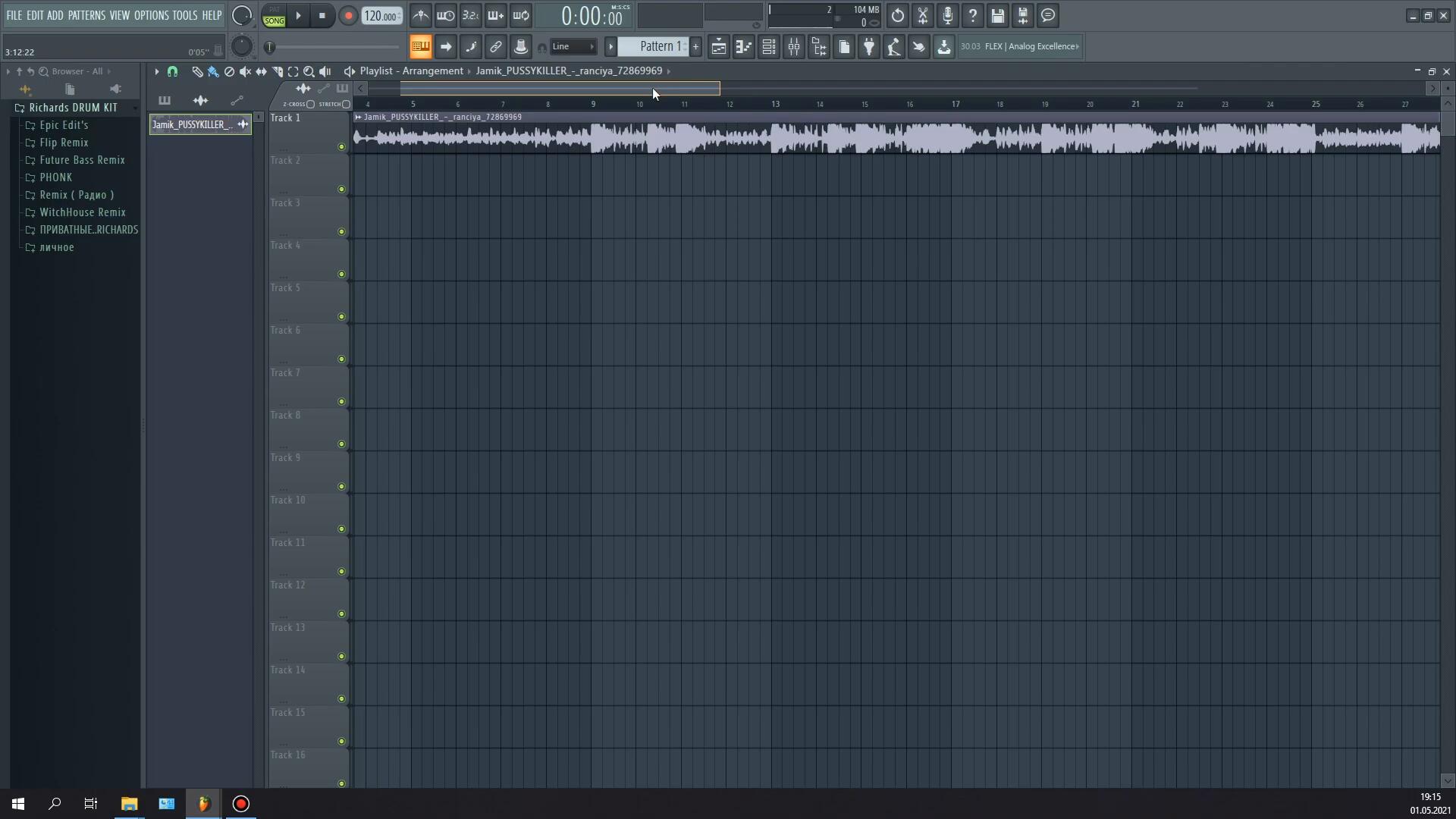Expand the Playlist options arrow menu
Image resolution: width=1456 pixels, height=819 pixels.
click(x=157, y=71)
